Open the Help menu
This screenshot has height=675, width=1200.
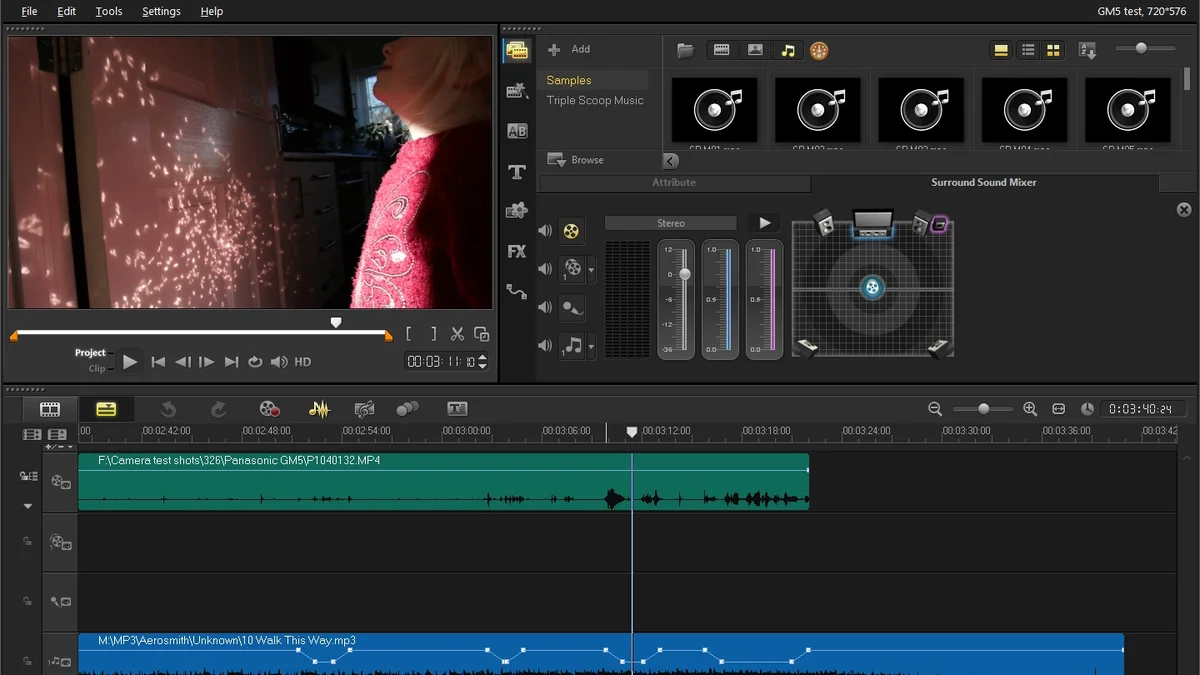point(212,11)
